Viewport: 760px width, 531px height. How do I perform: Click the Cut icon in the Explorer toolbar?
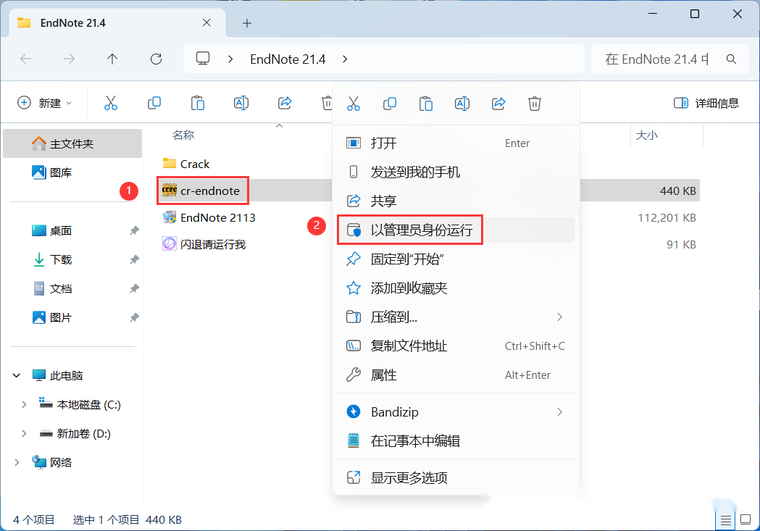pos(111,103)
